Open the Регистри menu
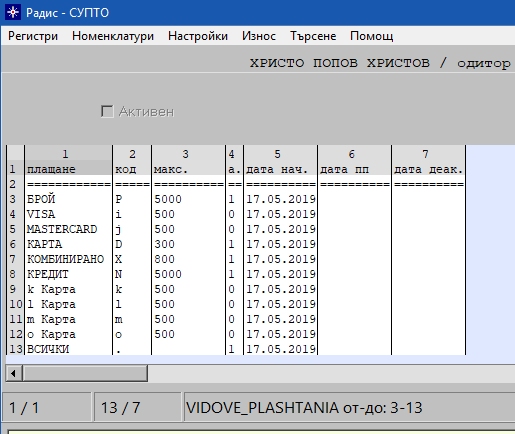 tap(33, 36)
